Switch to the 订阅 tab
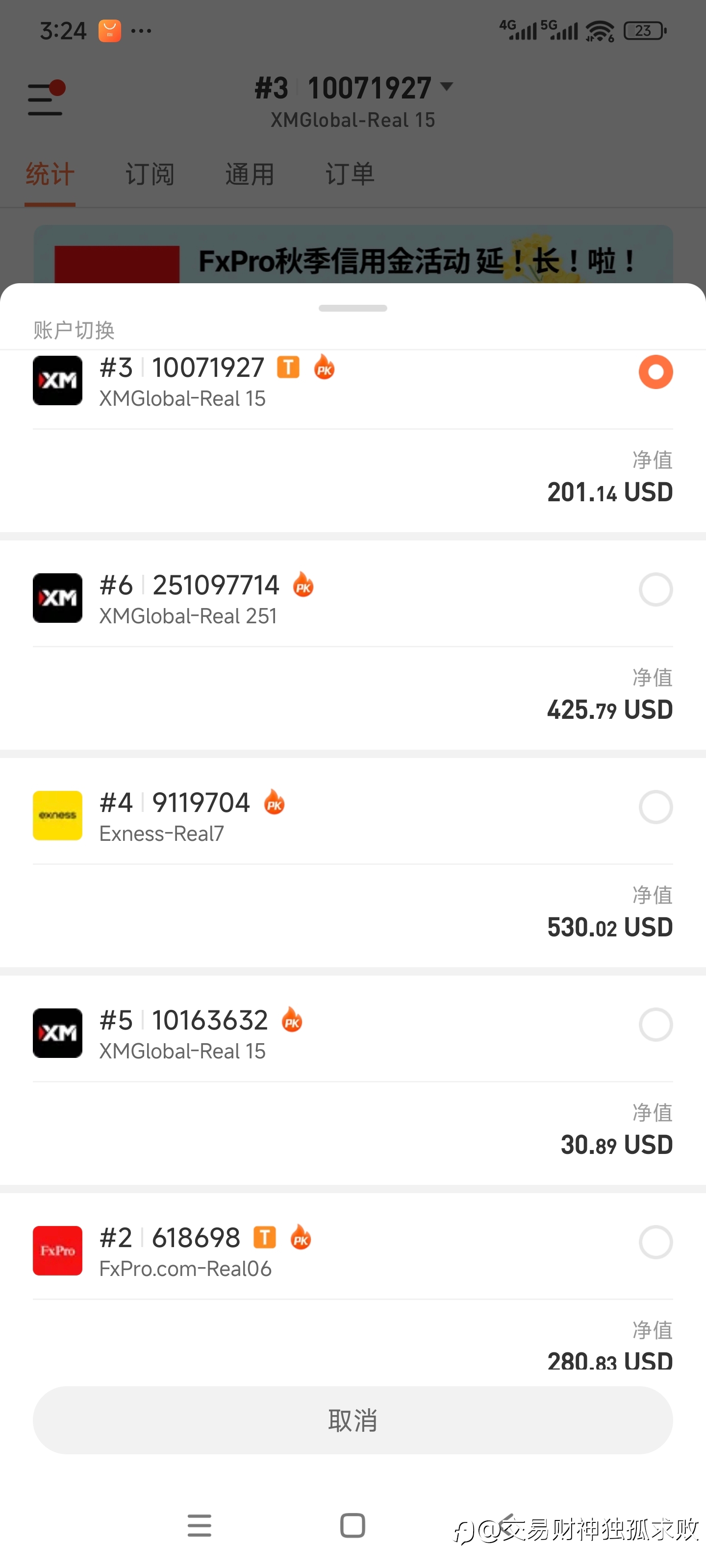Screen dimensions: 706x1568 coord(150,175)
